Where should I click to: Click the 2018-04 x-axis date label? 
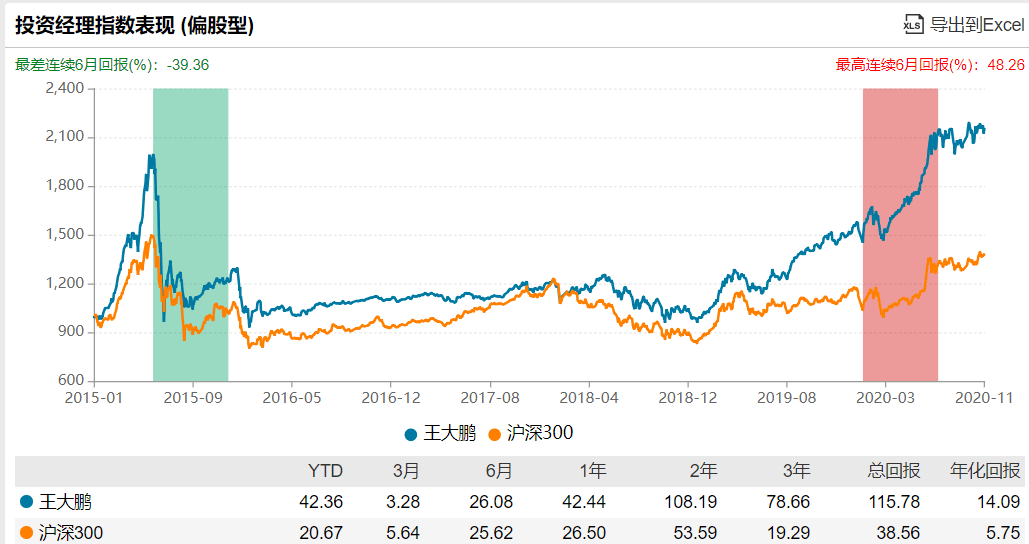590,397
